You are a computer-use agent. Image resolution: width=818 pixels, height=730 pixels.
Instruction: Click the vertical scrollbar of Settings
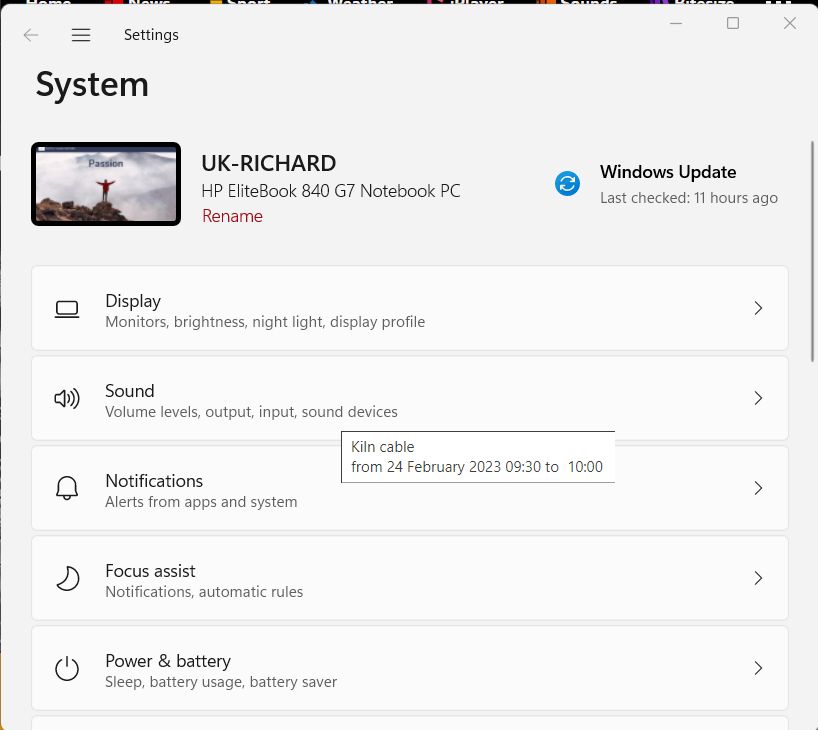pyautogui.click(x=812, y=251)
